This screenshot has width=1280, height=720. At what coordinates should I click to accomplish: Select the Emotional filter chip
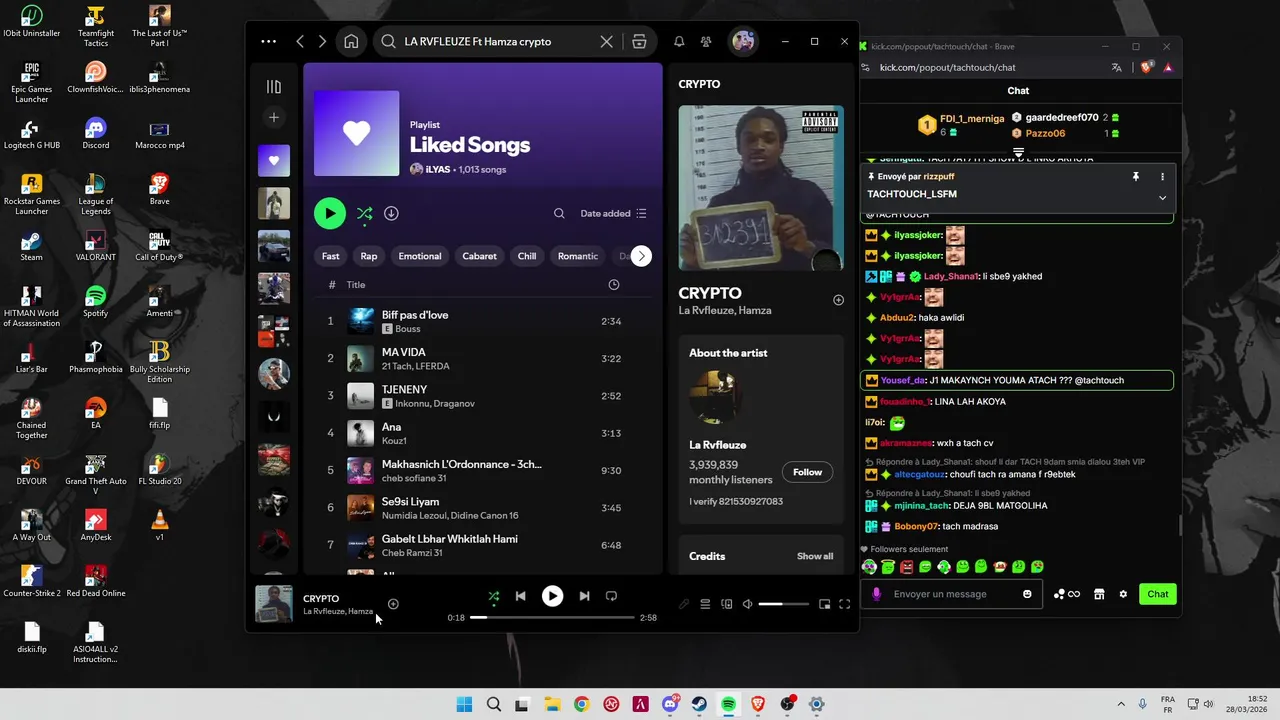tap(420, 256)
